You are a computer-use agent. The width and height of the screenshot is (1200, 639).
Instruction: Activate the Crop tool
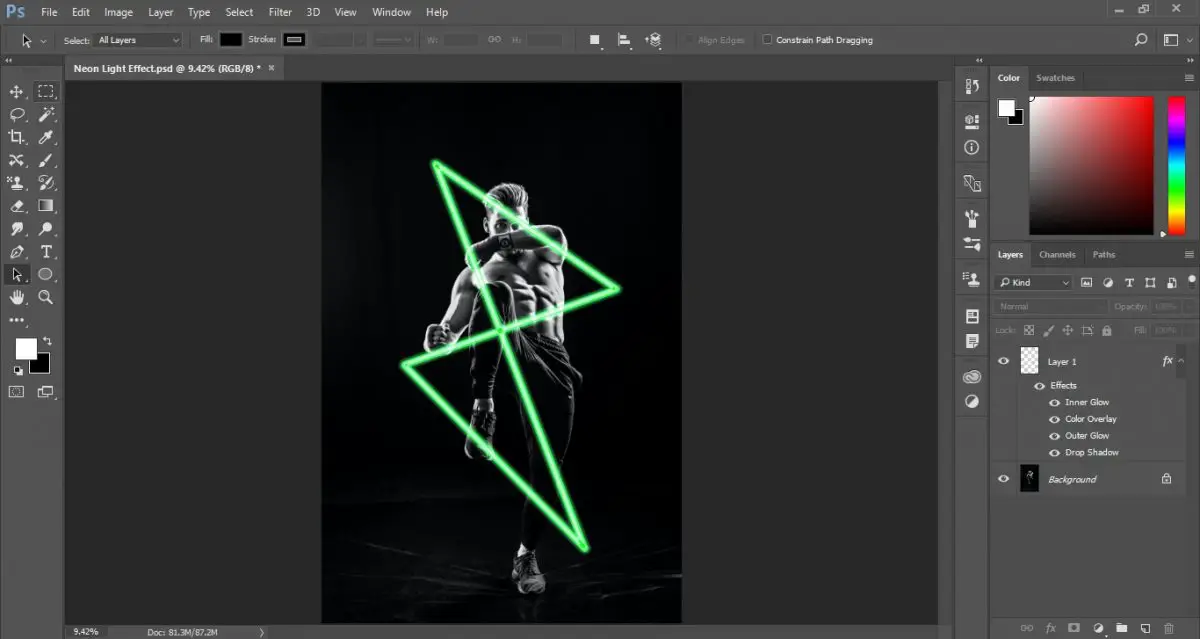click(16, 137)
